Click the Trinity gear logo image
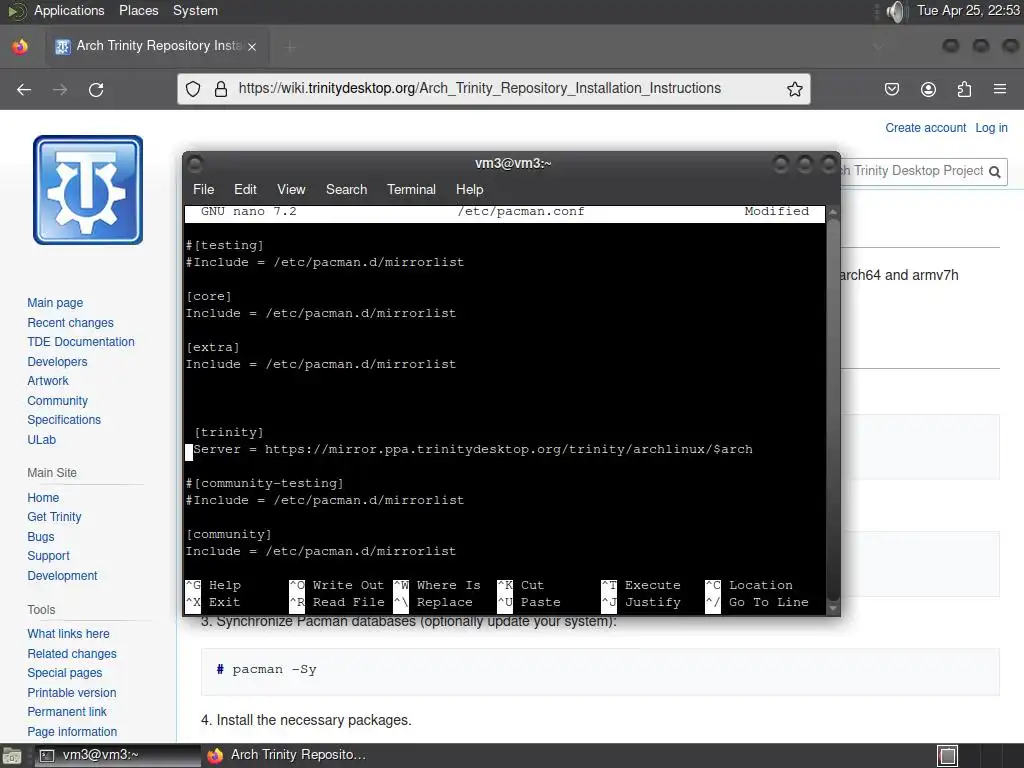Image resolution: width=1024 pixels, height=768 pixels. [88, 190]
